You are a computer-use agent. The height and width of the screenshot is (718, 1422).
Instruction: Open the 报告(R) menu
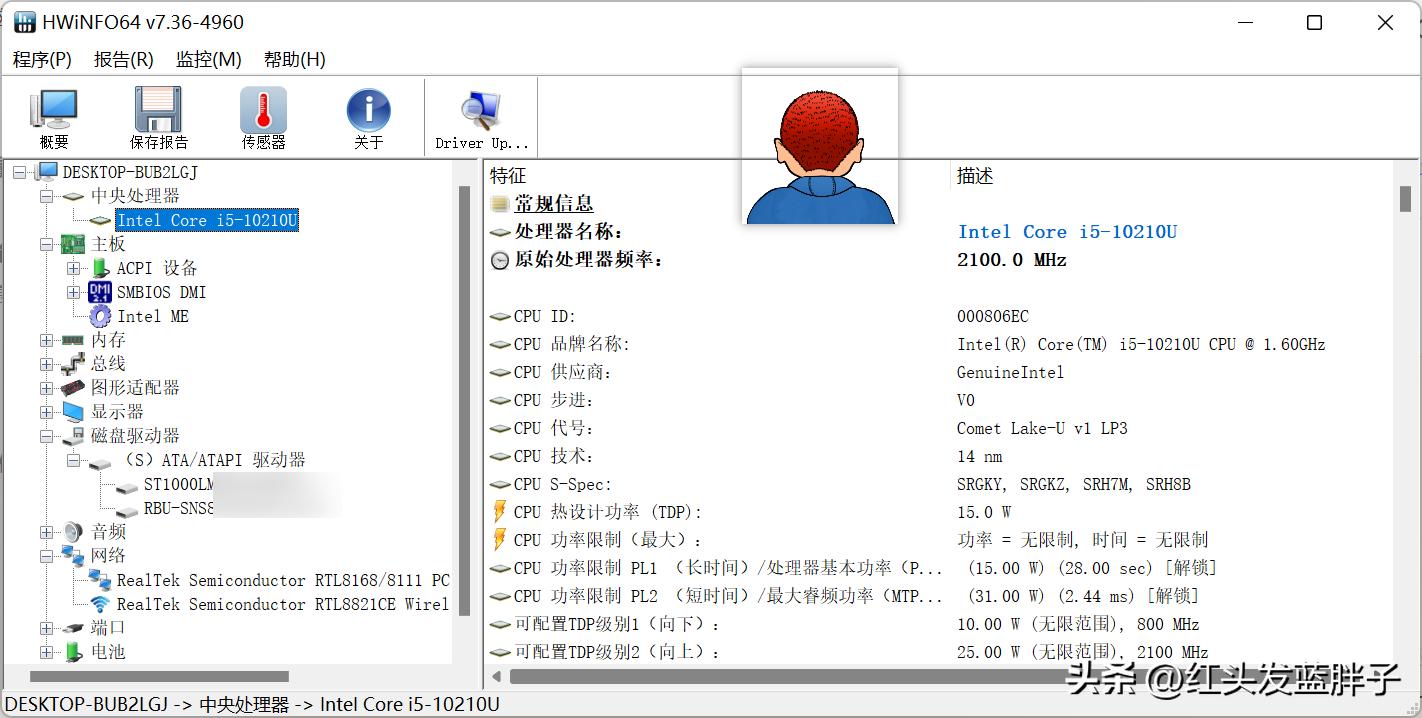coord(122,59)
